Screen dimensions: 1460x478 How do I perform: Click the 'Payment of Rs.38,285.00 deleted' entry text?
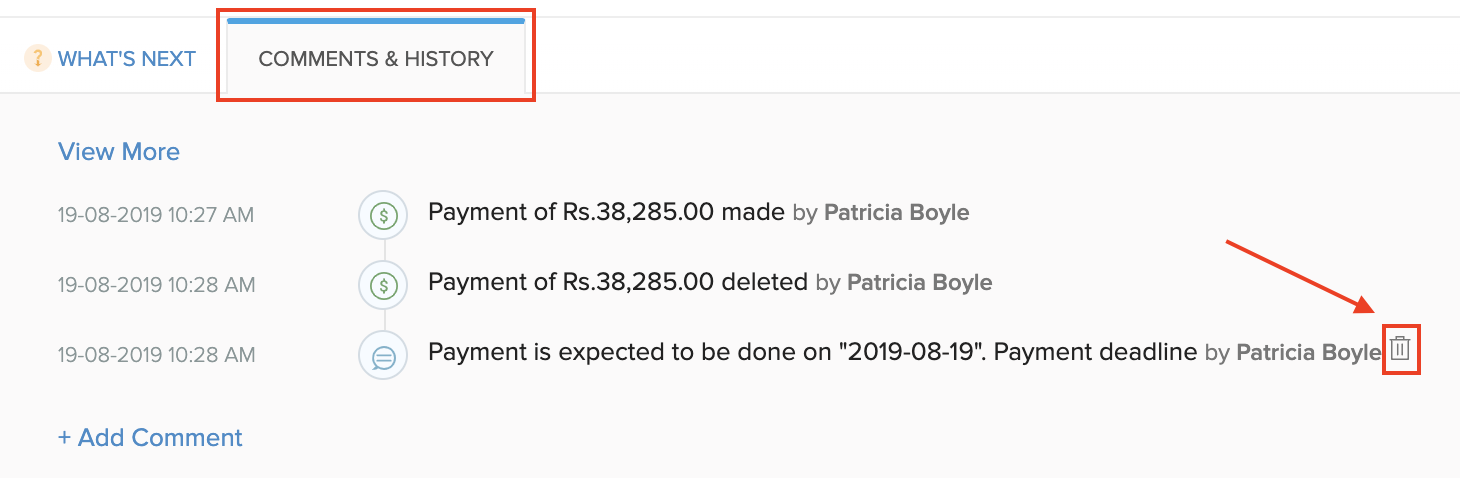[x=617, y=282]
